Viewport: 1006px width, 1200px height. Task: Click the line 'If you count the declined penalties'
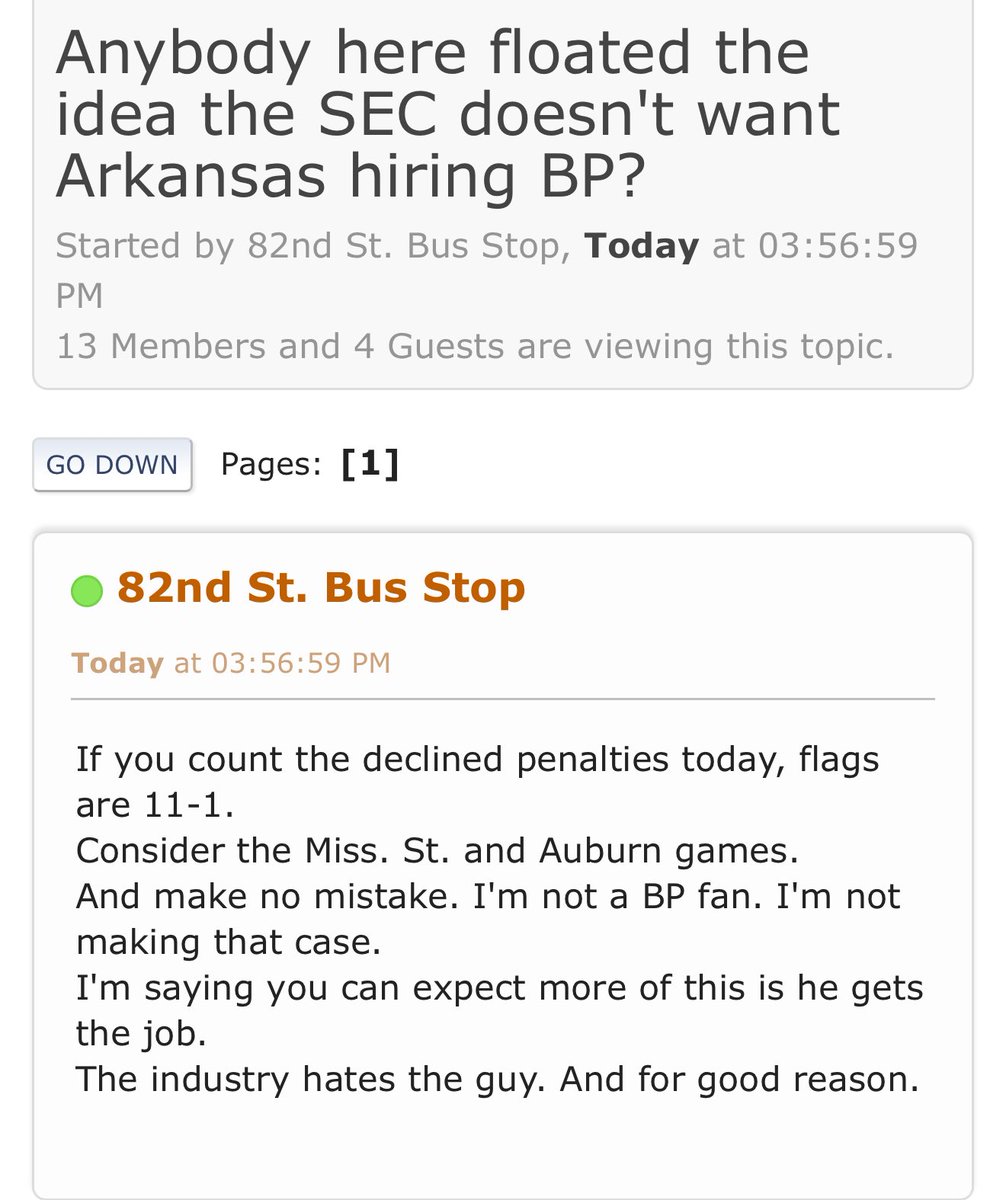pyautogui.click(x=477, y=759)
